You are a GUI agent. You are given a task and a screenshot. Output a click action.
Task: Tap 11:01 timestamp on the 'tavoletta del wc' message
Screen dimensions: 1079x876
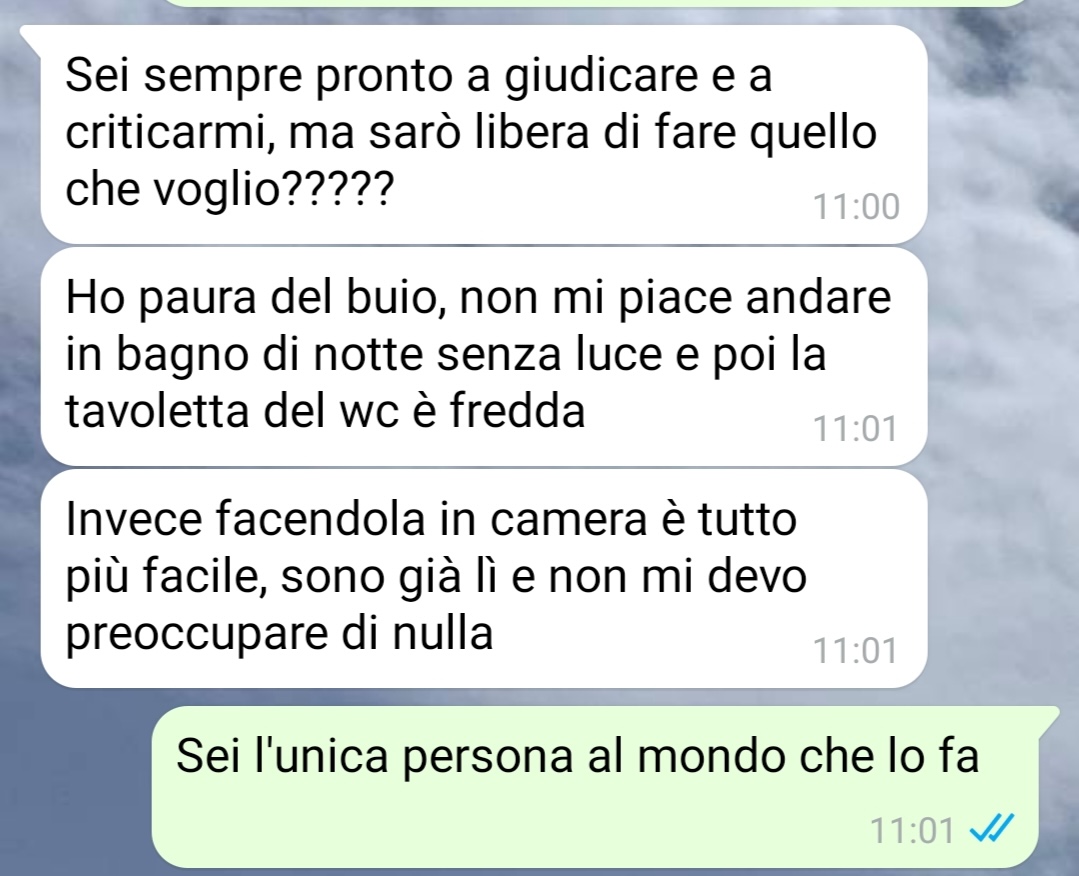click(856, 429)
